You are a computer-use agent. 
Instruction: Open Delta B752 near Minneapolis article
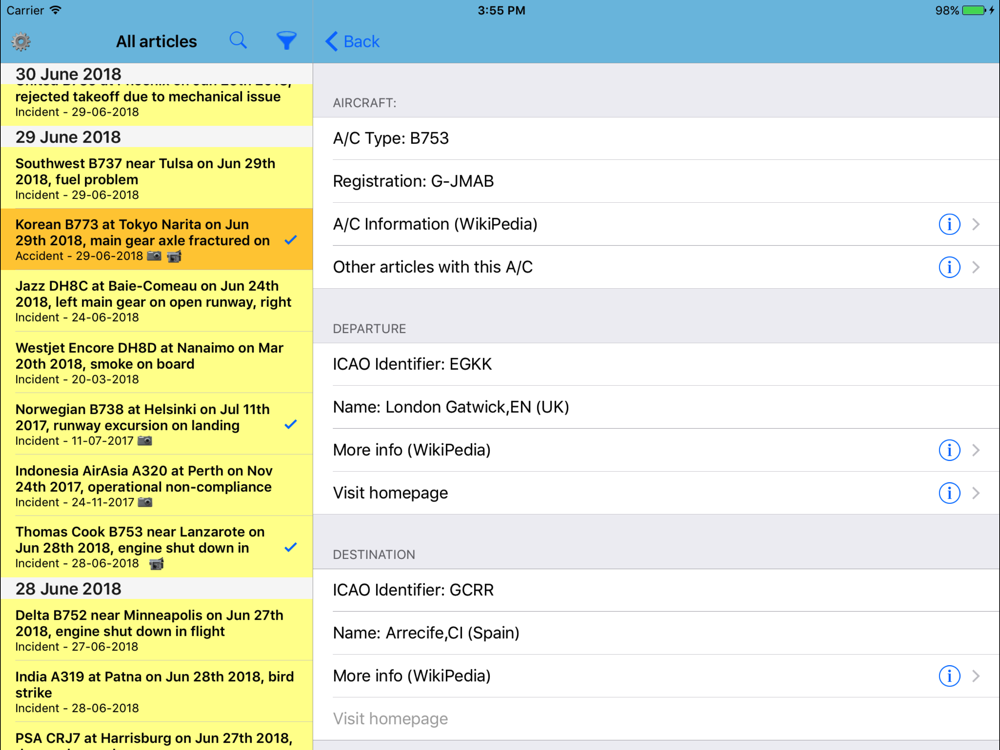[156, 630]
